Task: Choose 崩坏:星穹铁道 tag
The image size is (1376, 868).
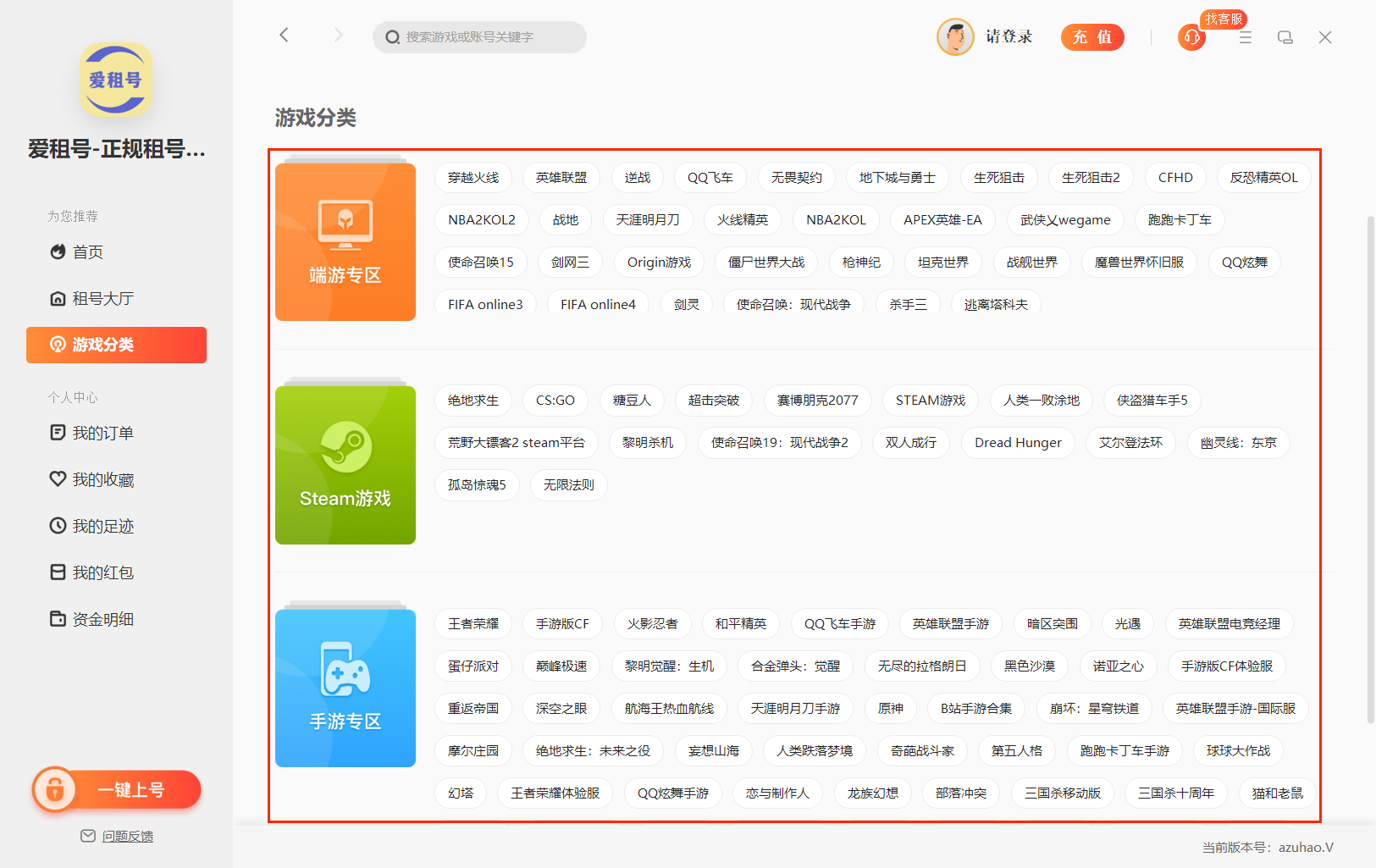Action: tap(1094, 709)
